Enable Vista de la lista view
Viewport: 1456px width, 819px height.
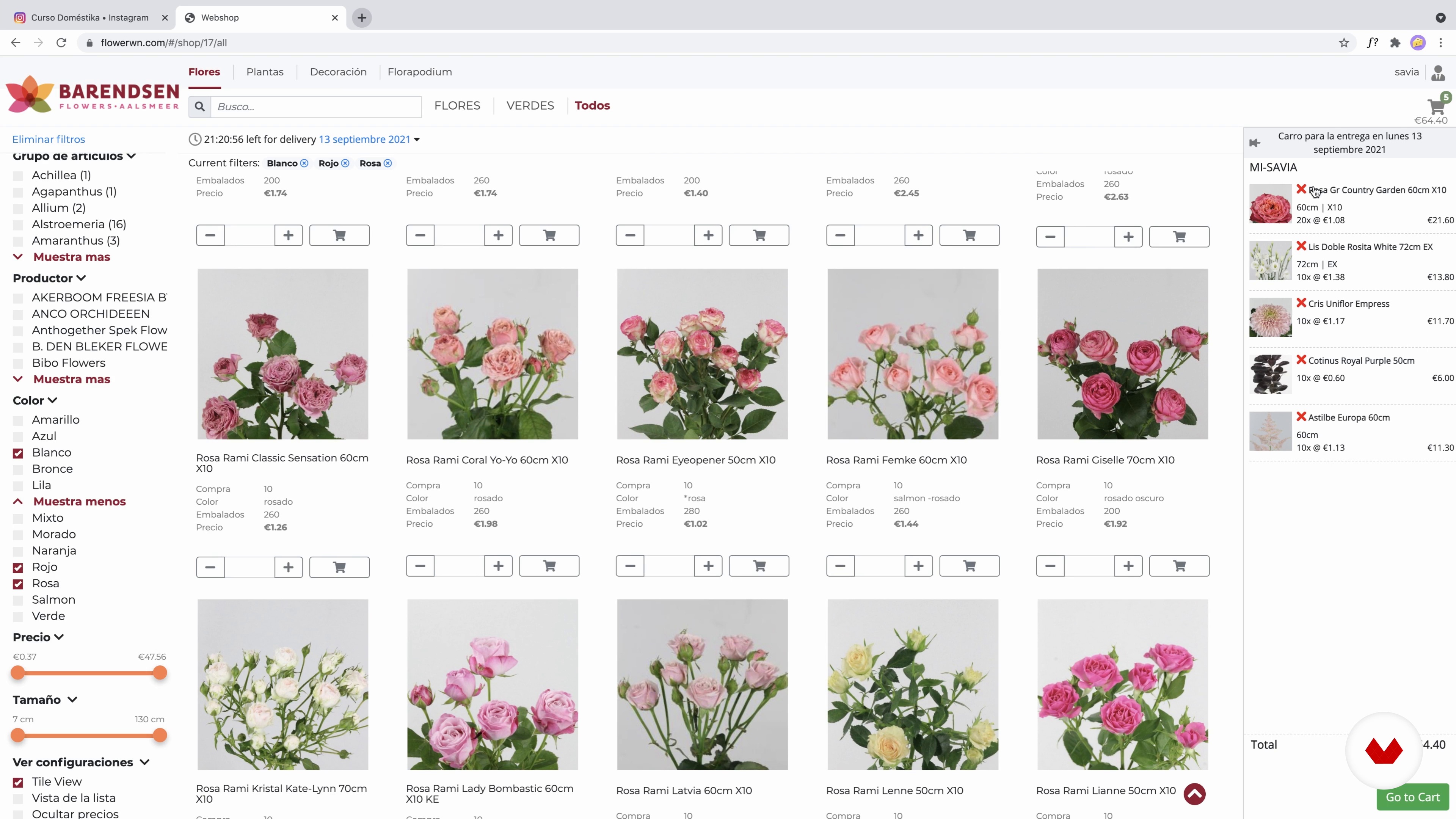click(18, 799)
